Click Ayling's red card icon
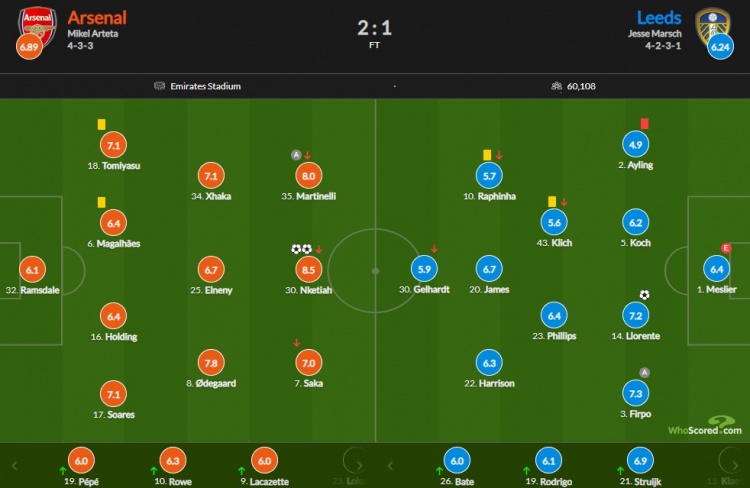 point(644,123)
